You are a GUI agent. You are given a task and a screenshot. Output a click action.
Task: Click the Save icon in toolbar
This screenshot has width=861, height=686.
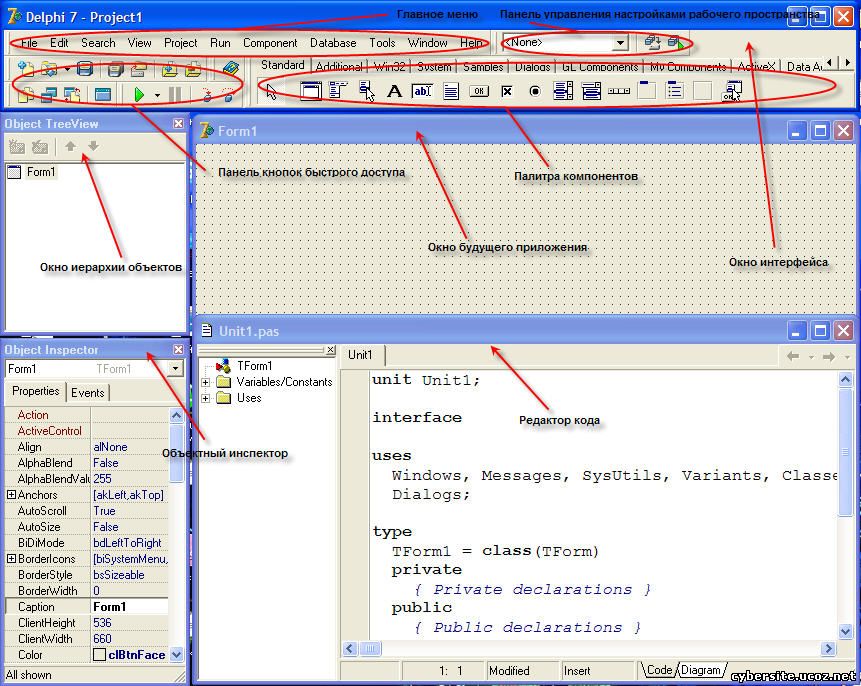coord(85,69)
